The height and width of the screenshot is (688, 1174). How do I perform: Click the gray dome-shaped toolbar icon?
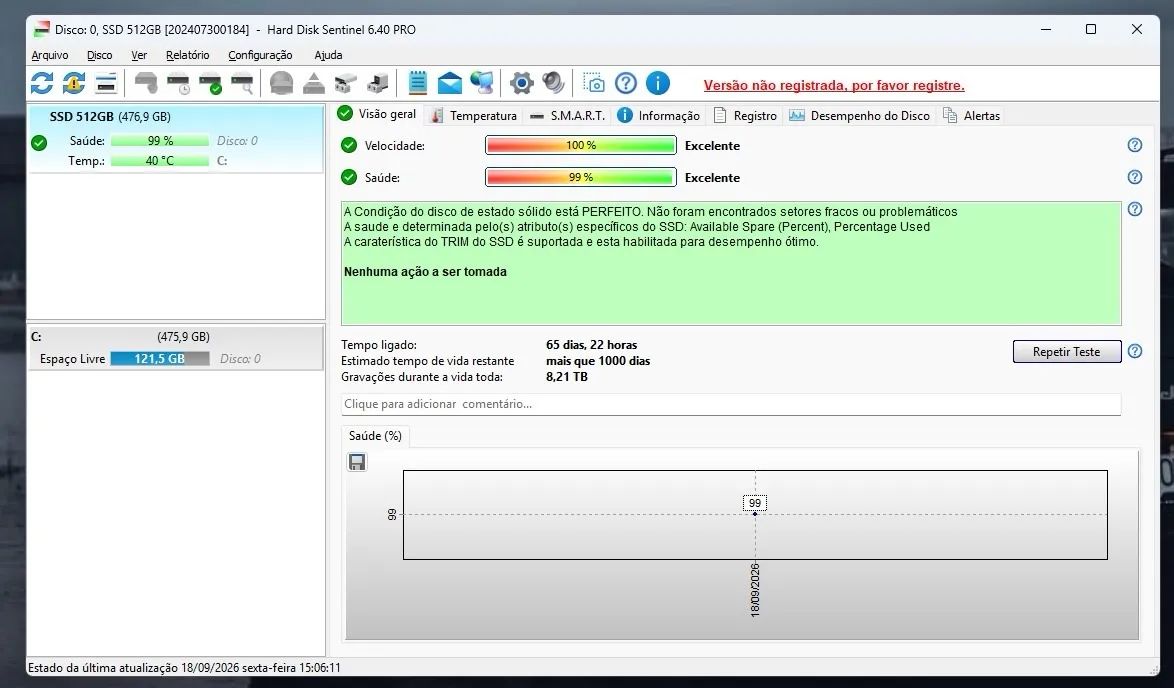tap(282, 83)
